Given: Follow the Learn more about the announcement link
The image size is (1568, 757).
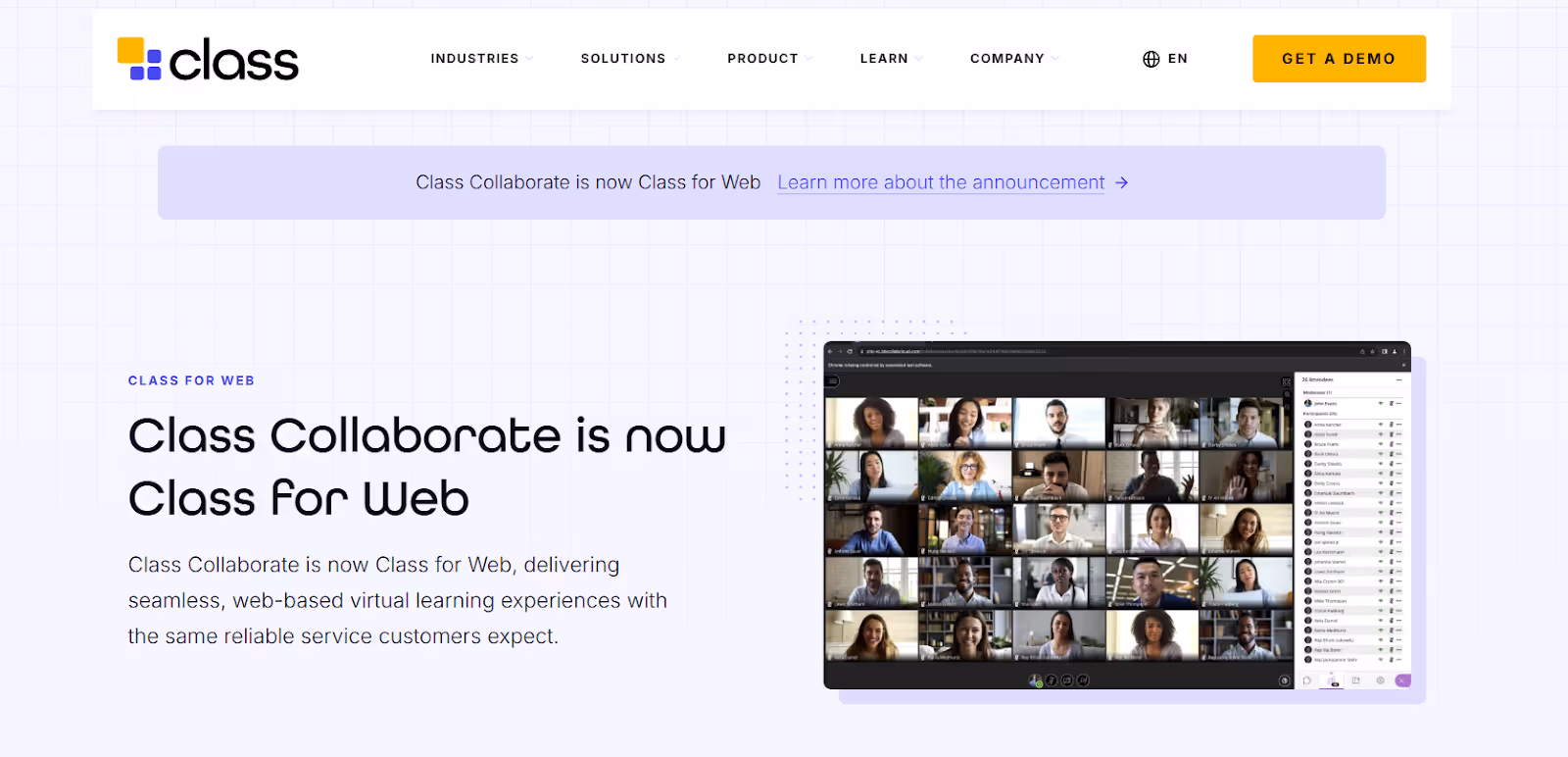Looking at the screenshot, I should pyautogui.click(x=941, y=183).
